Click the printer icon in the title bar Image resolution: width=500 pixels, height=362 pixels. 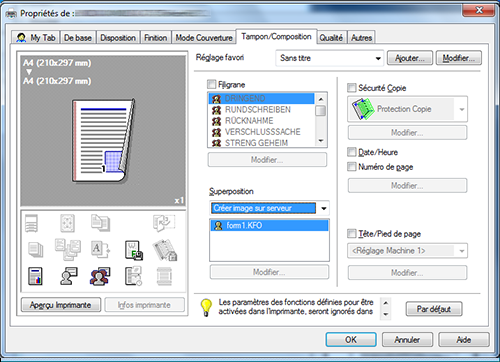11,14
